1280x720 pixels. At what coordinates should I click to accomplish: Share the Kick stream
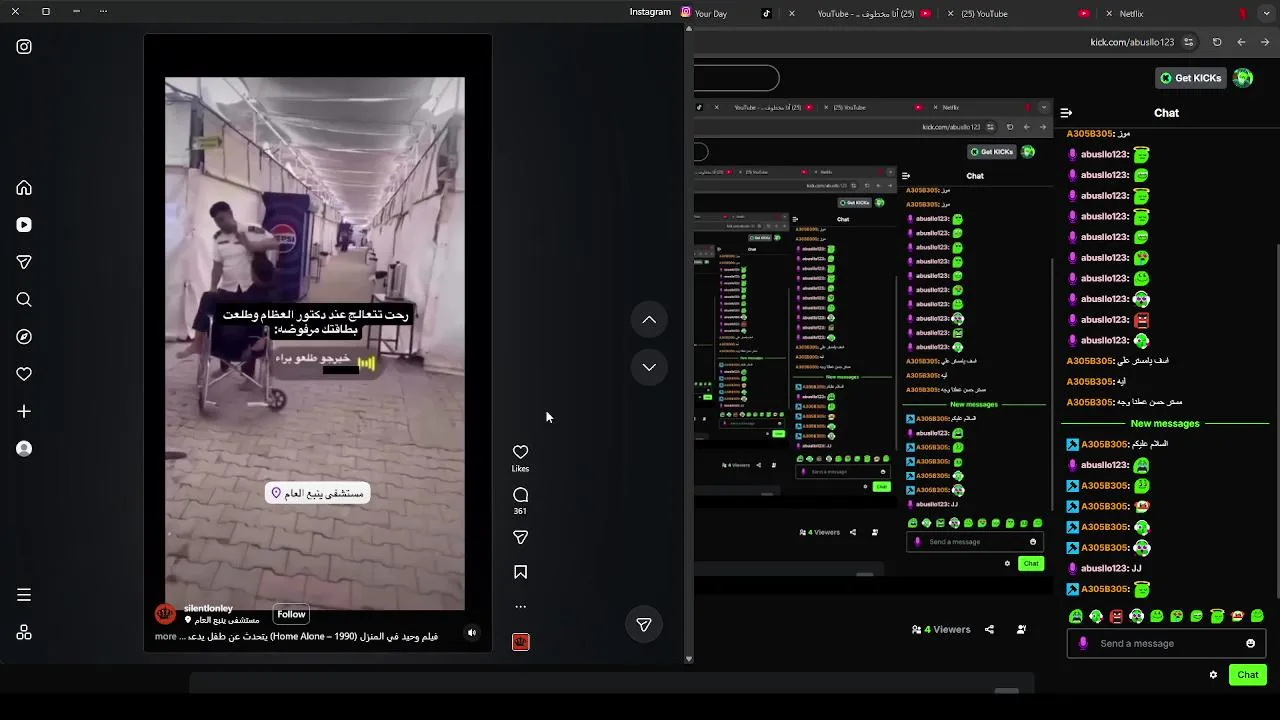(x=989, y=630)
